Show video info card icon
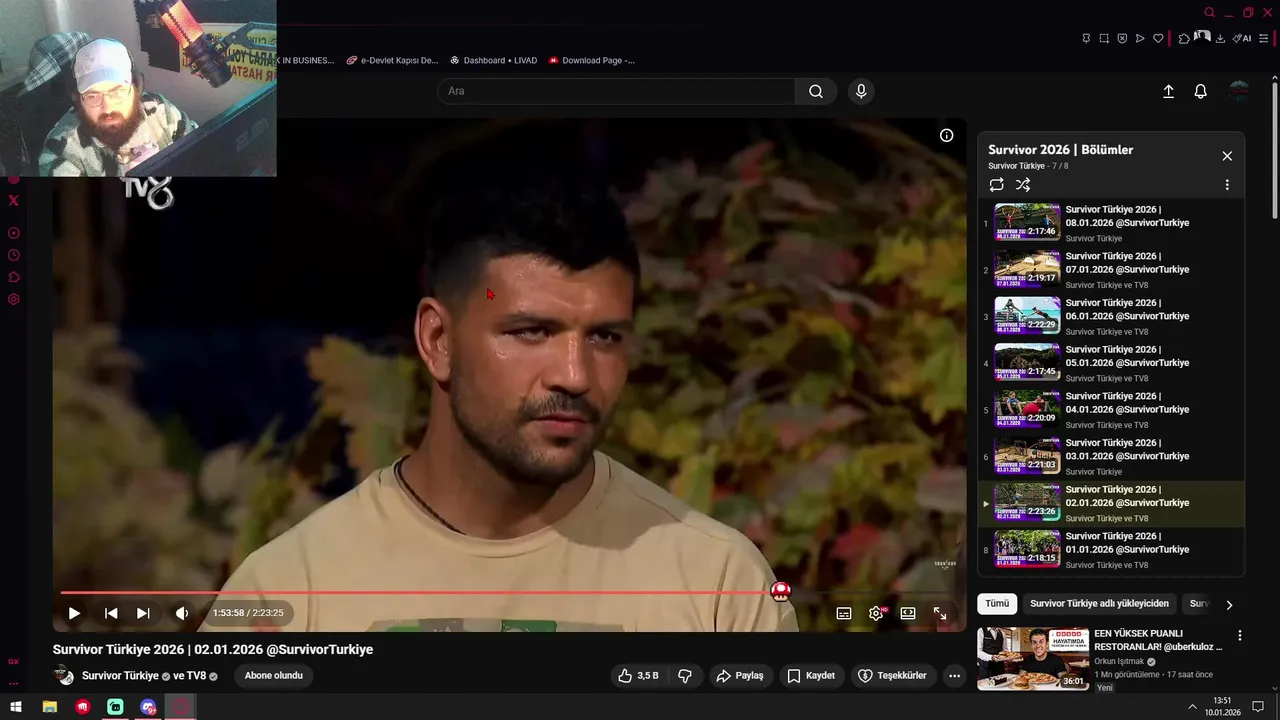Screen dimensions: 1280x720 pyautogui.click(x=946, y=136)
